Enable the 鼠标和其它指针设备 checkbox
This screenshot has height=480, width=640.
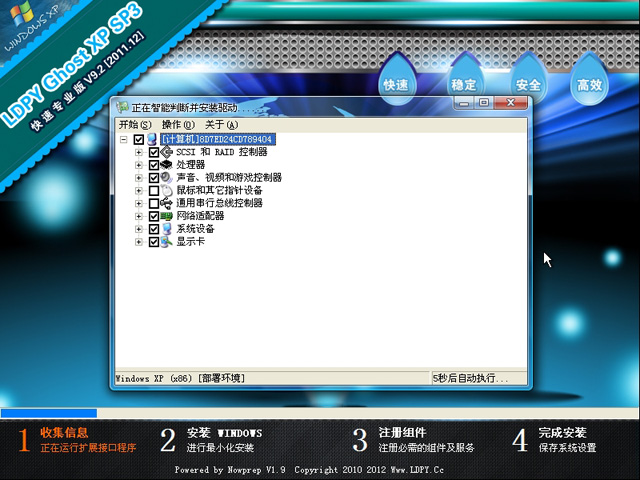[153, 190]
